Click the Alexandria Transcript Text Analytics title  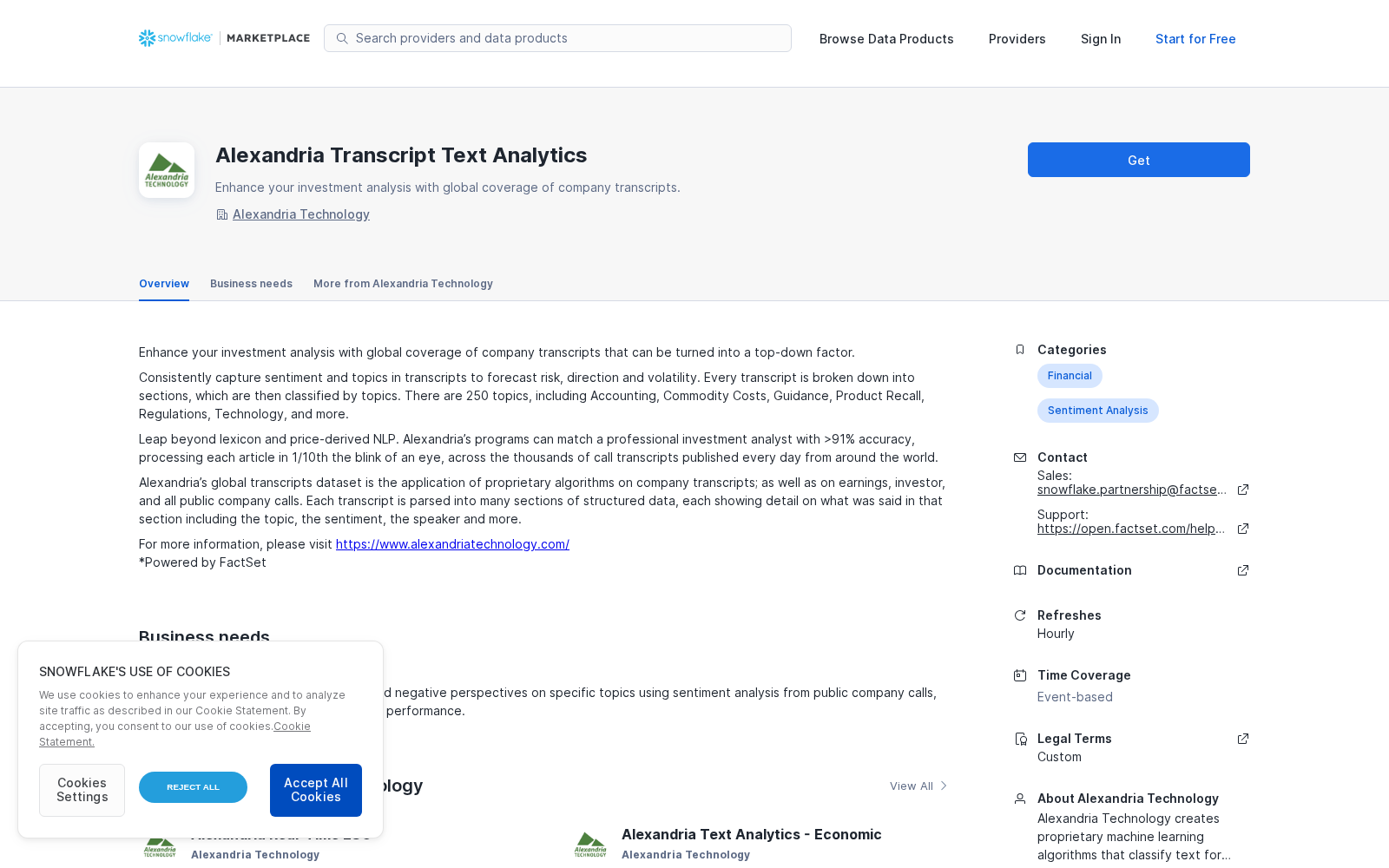401,155
